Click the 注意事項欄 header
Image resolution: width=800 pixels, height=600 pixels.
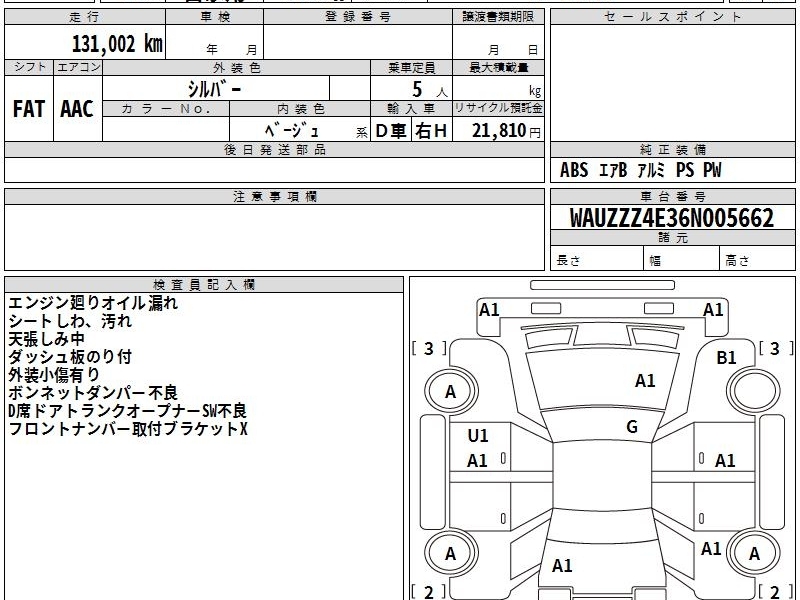pyautogui.click(x=274, y=196)
